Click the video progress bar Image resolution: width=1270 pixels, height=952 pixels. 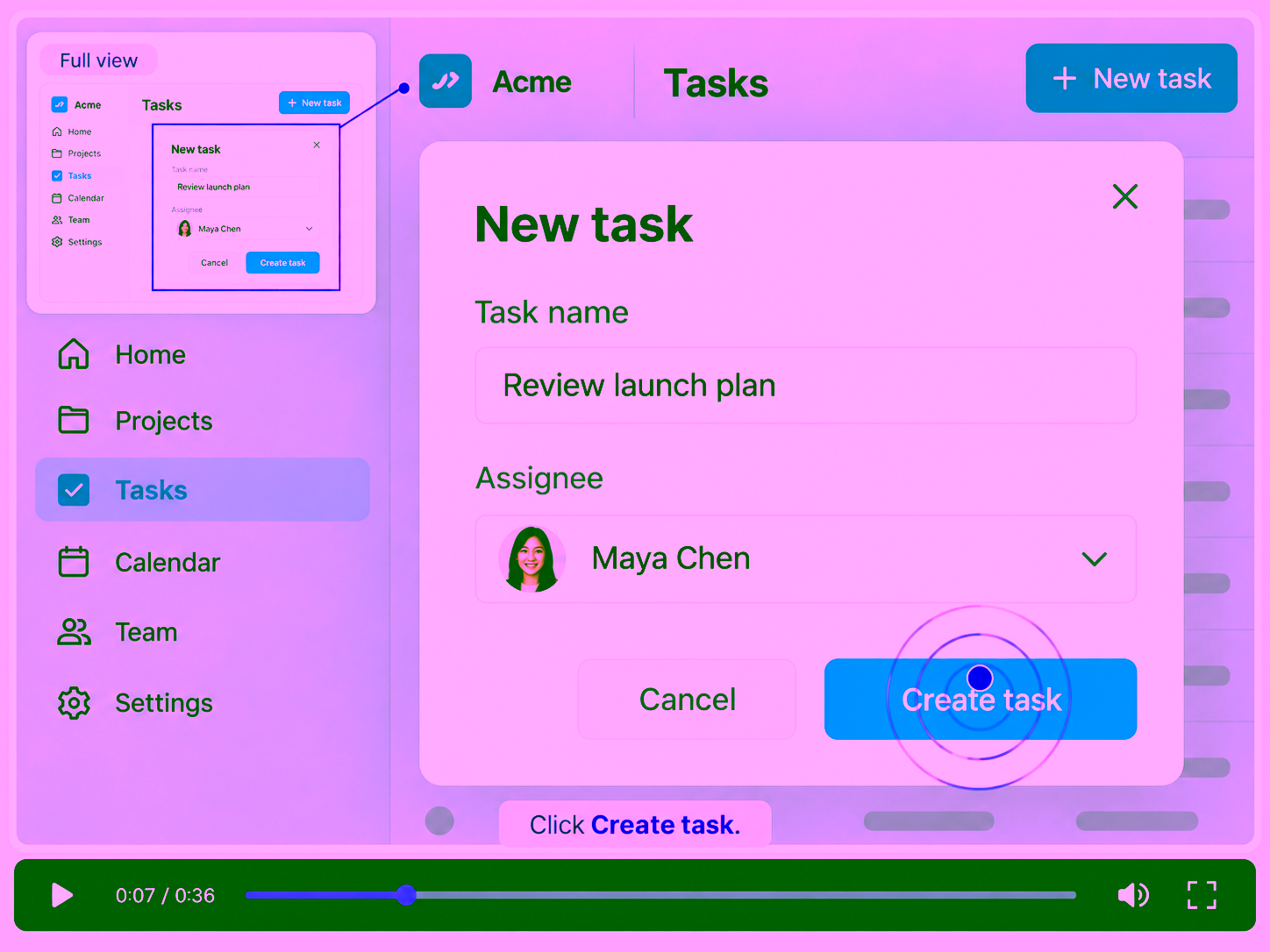pos(660,895)
